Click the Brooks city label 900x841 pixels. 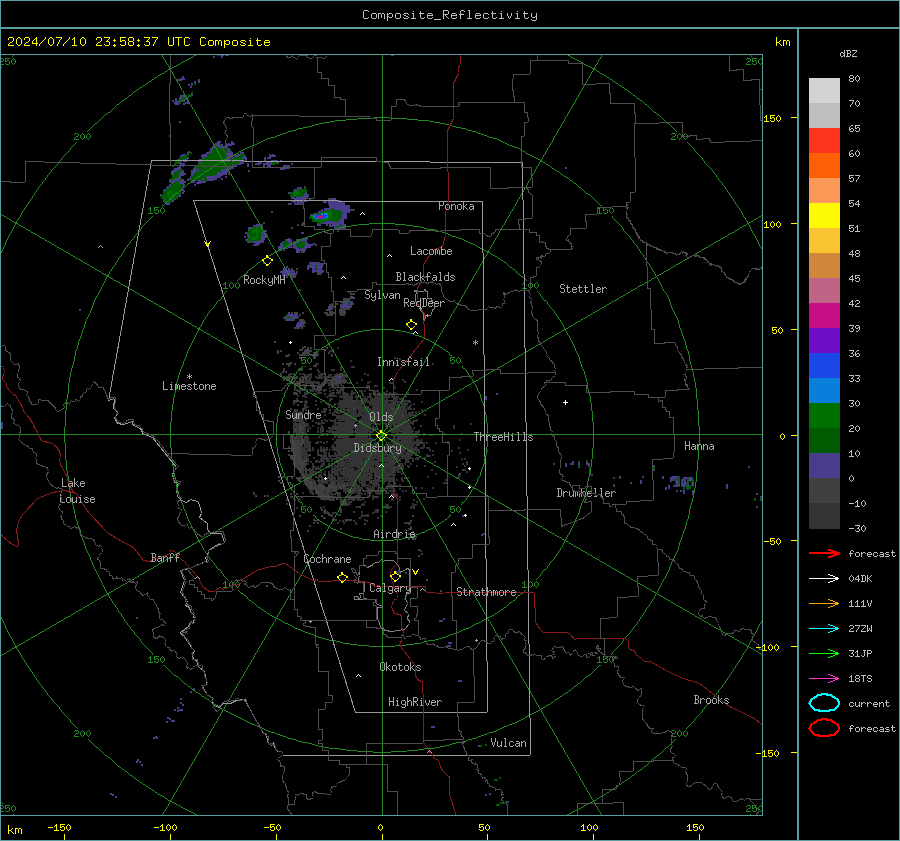(x=711, y=700)
